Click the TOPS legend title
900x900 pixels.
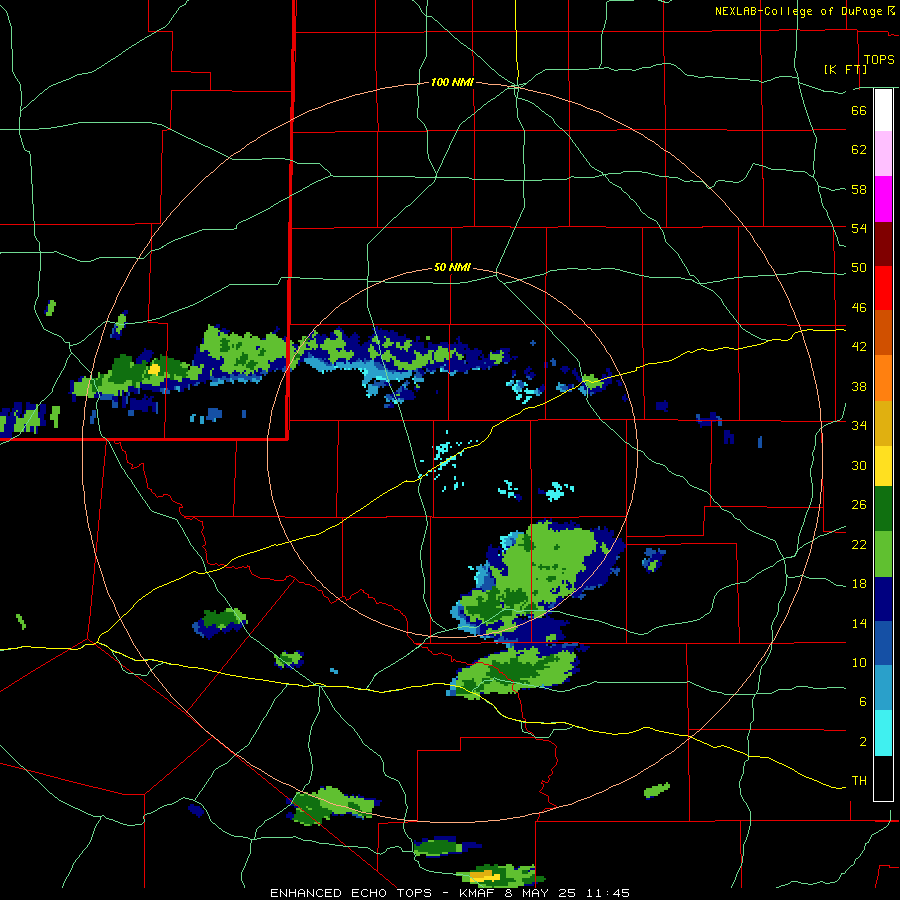(879, 59)
